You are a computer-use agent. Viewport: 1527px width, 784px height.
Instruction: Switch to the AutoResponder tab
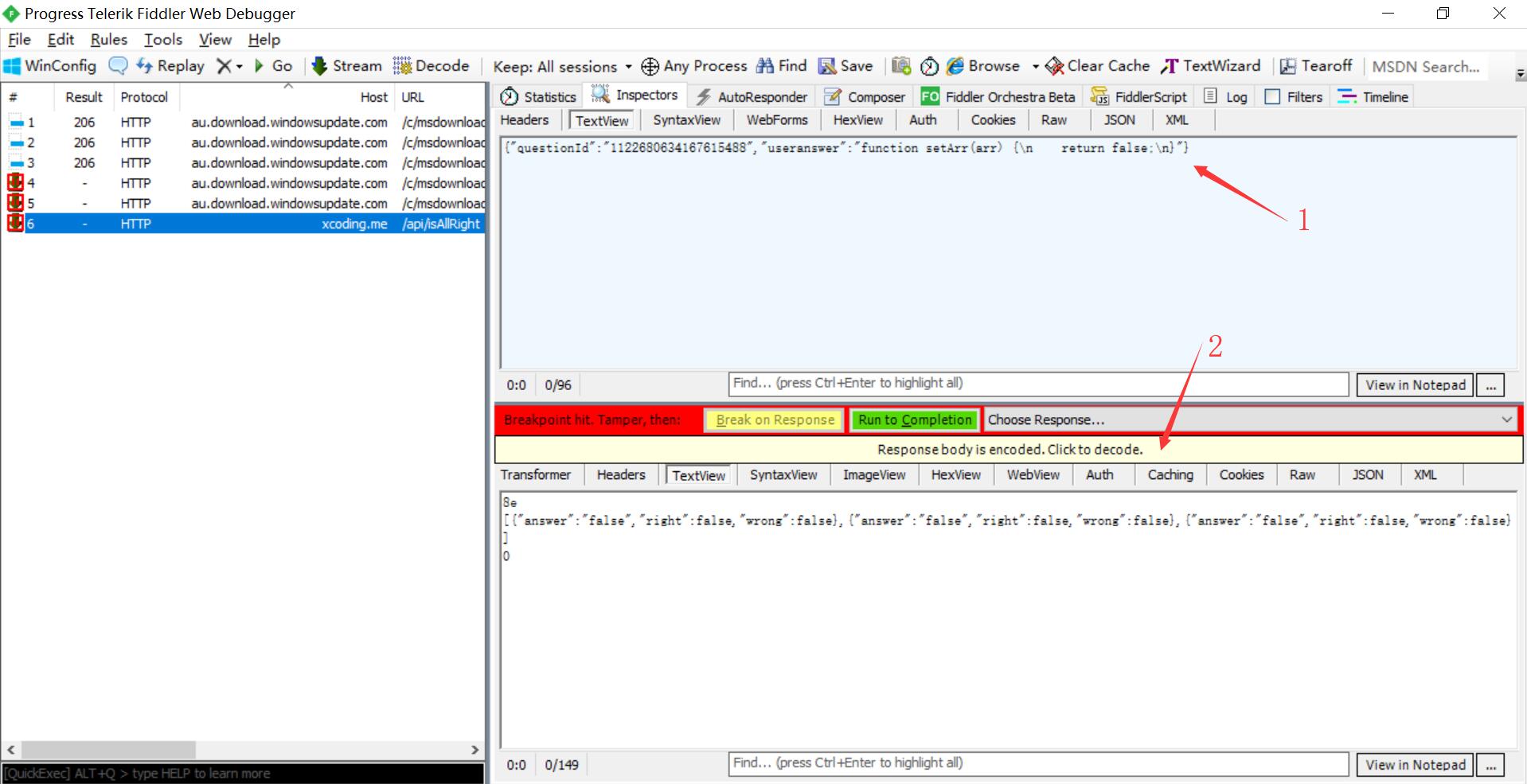pyautogui.click(x=752, y=96)
